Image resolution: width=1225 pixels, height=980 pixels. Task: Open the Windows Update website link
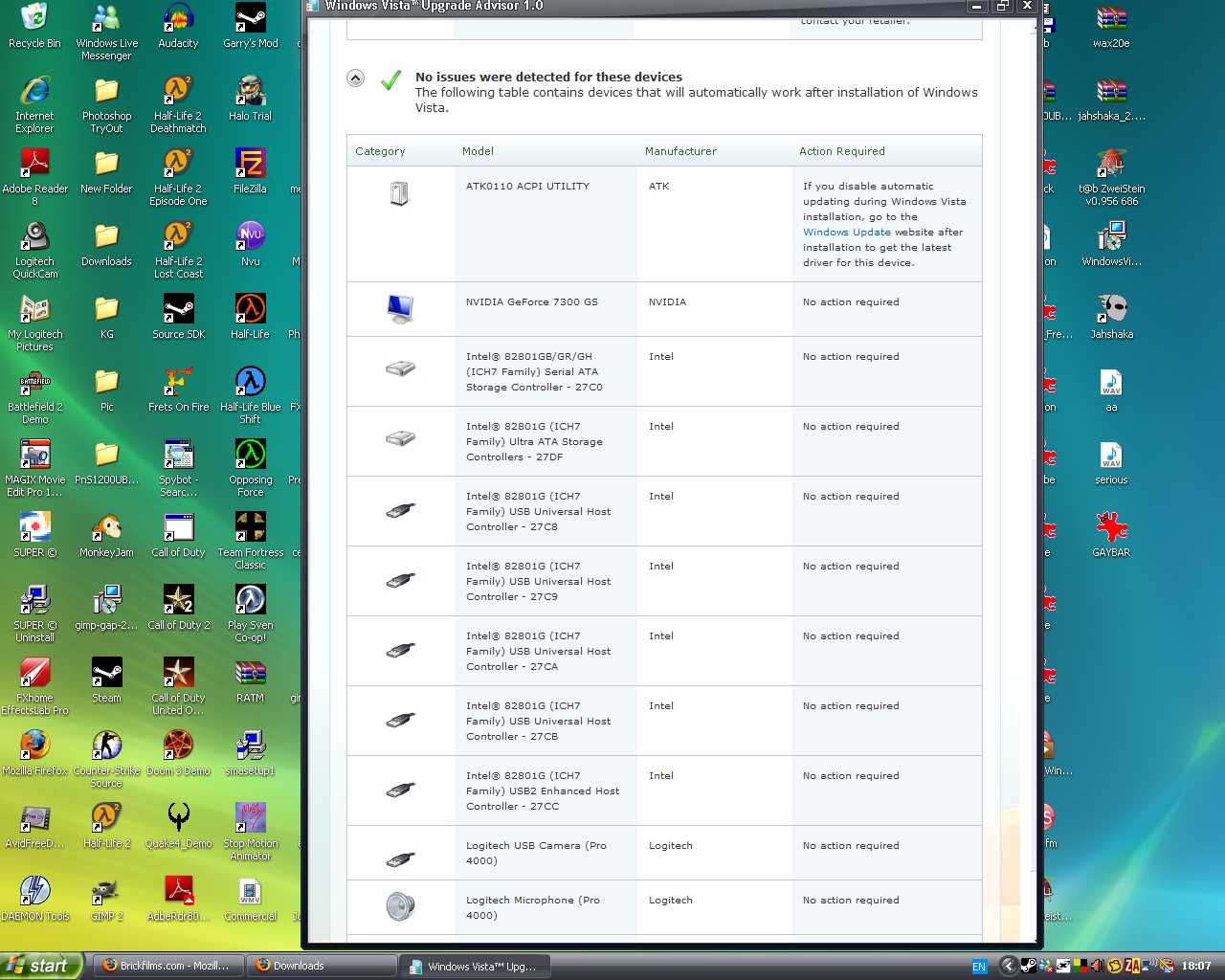click(x=847, y=233)
